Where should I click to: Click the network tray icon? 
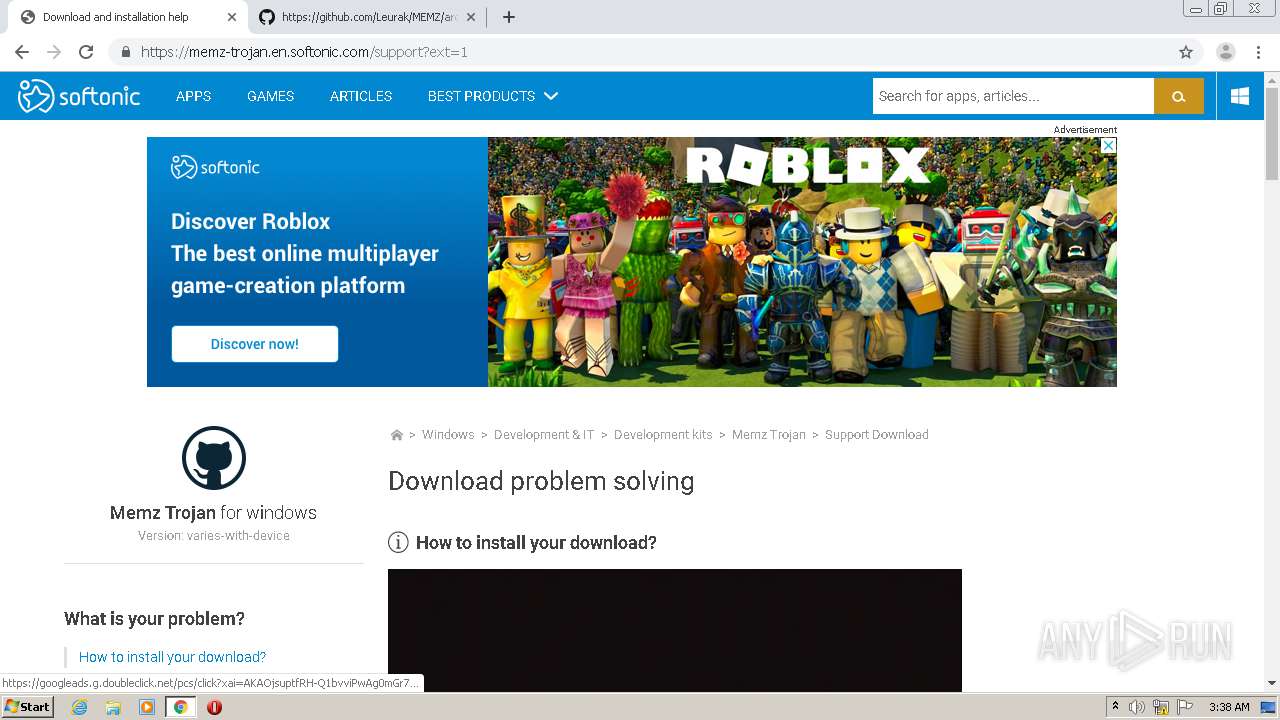tap(1161, 707)
